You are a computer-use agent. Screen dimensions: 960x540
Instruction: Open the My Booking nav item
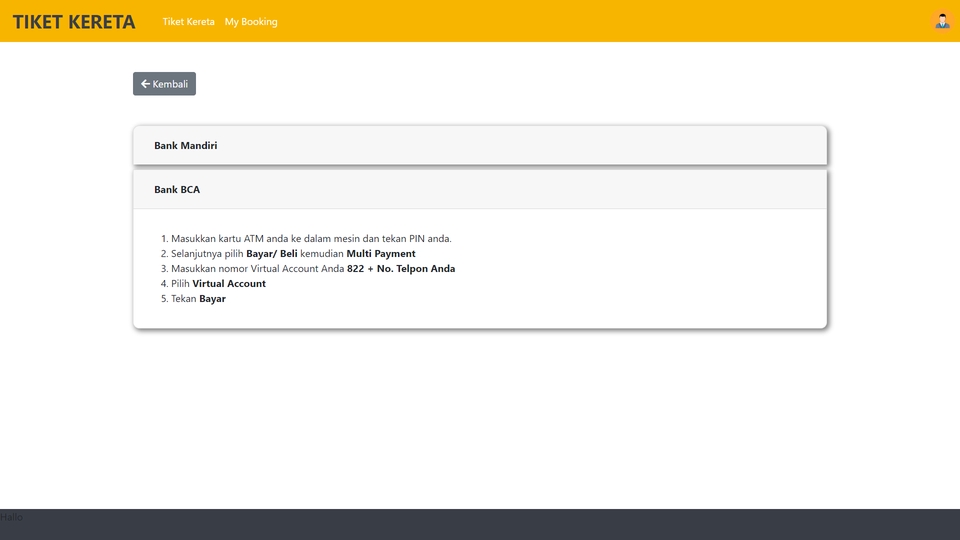(x=251, y=21)
